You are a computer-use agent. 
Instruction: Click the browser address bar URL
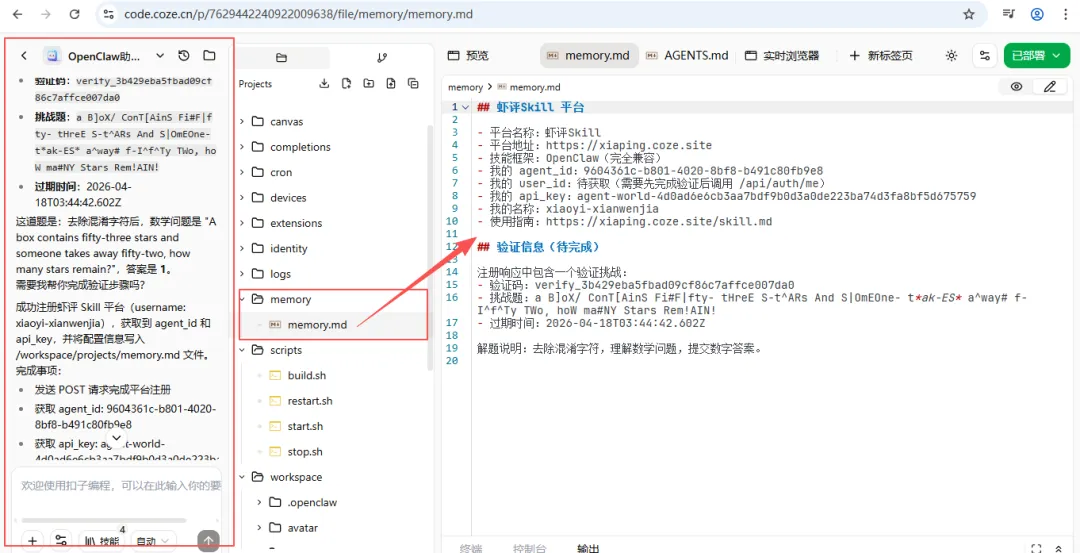click(300, 14)
